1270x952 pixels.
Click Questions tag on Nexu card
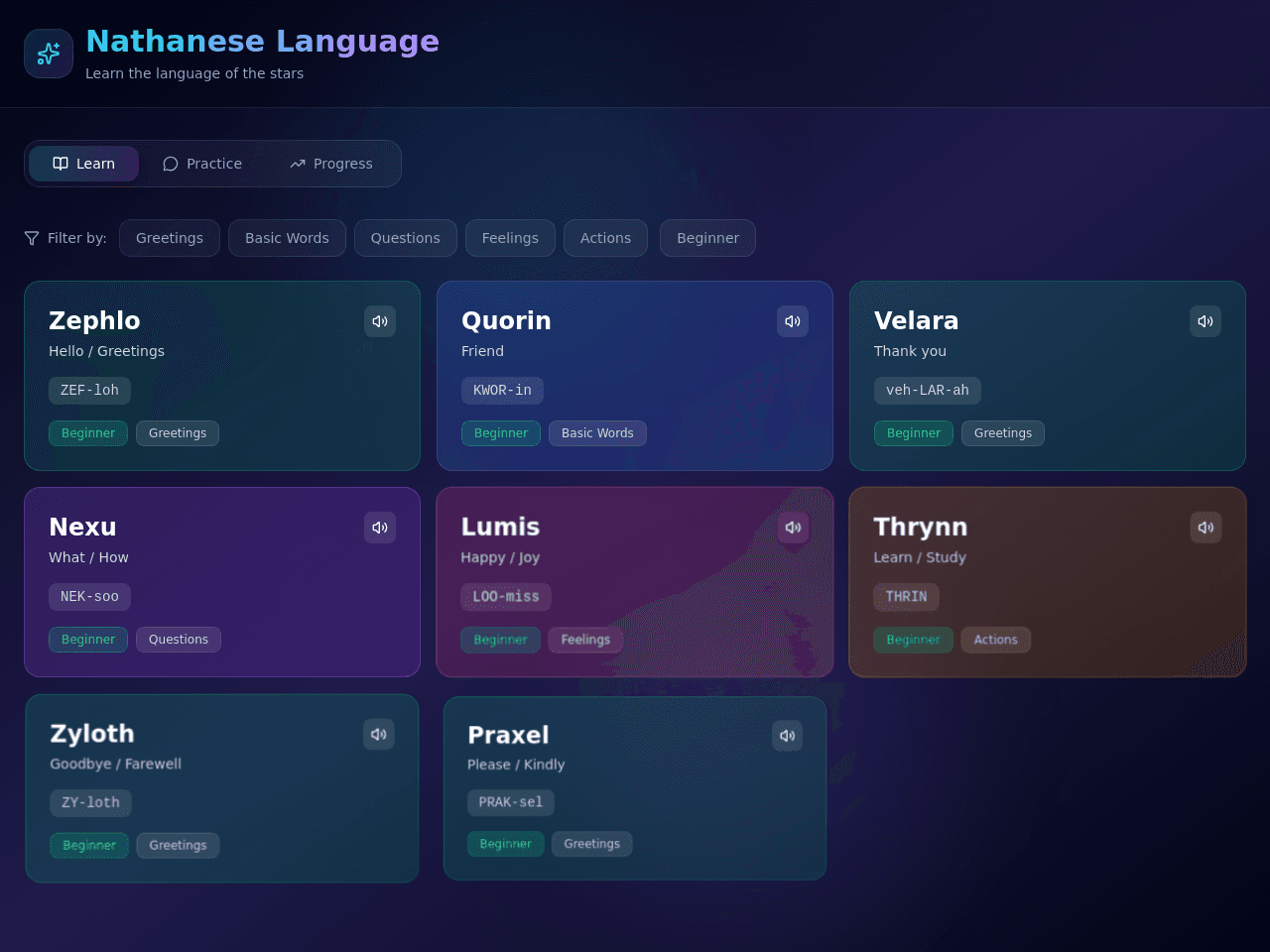tap(179, 640)
